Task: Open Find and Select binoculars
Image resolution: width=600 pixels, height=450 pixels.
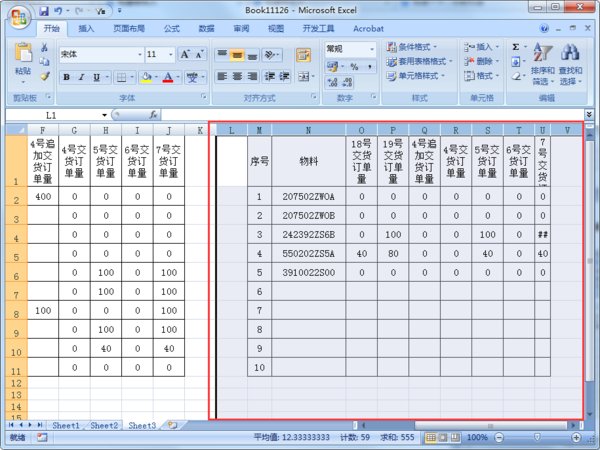Action: point(570,64)
